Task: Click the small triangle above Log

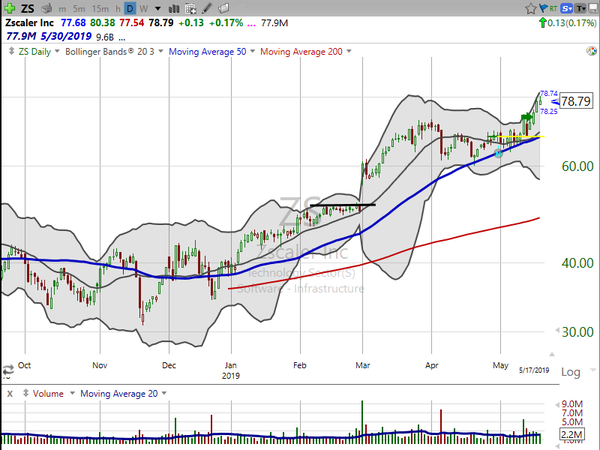Action: tap(552, 354)
